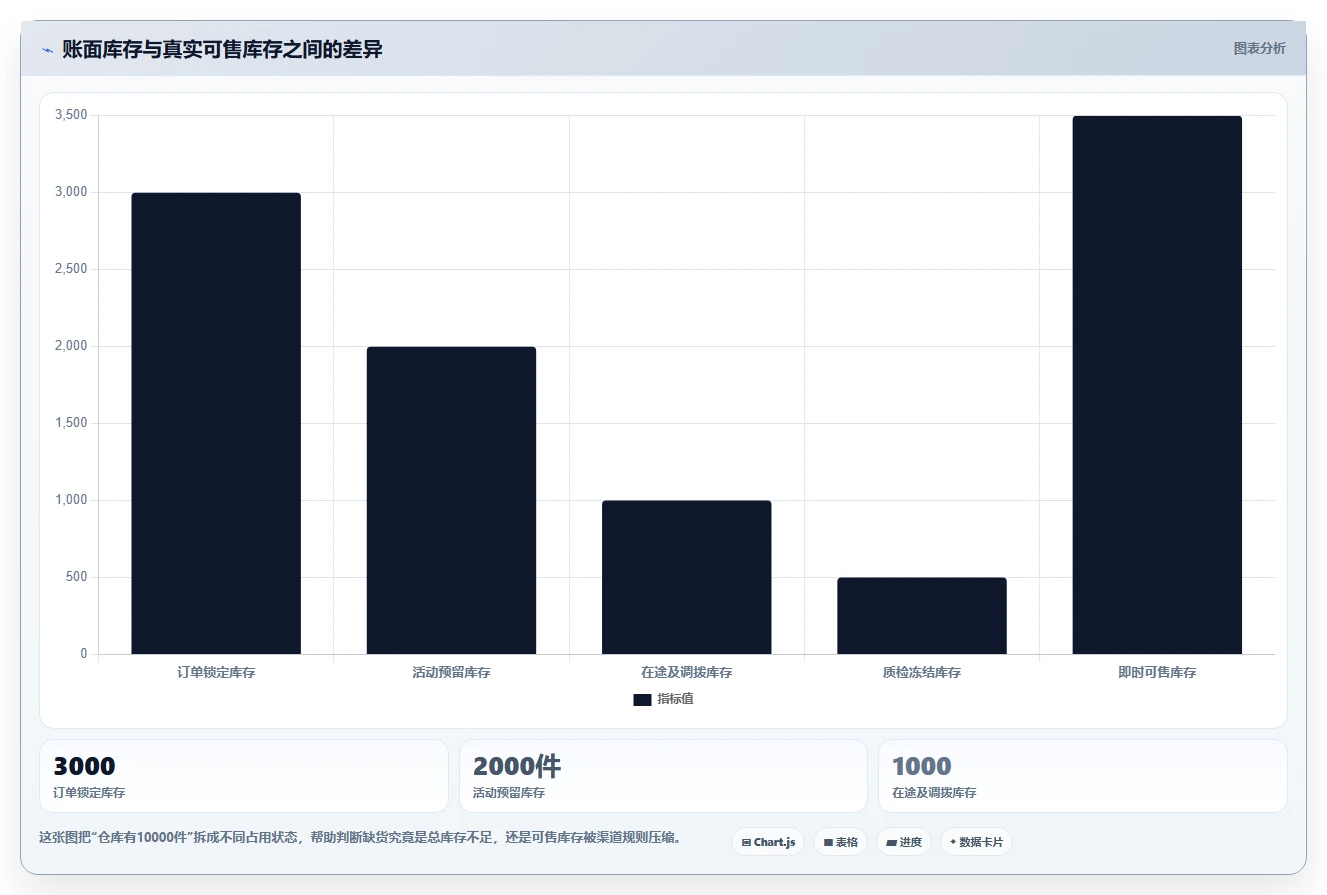Click the Chart.js chip icon
Screen dimensions: 1327x895
pyautogui.click(x=746, y=842)
